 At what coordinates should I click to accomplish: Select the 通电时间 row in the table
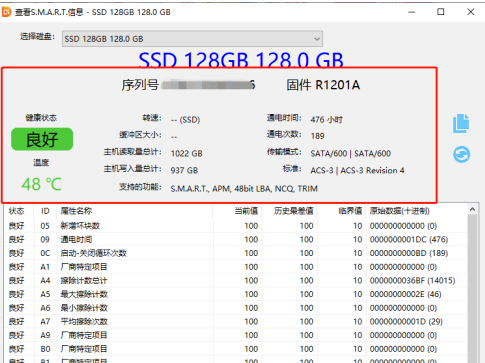point(235,240)
